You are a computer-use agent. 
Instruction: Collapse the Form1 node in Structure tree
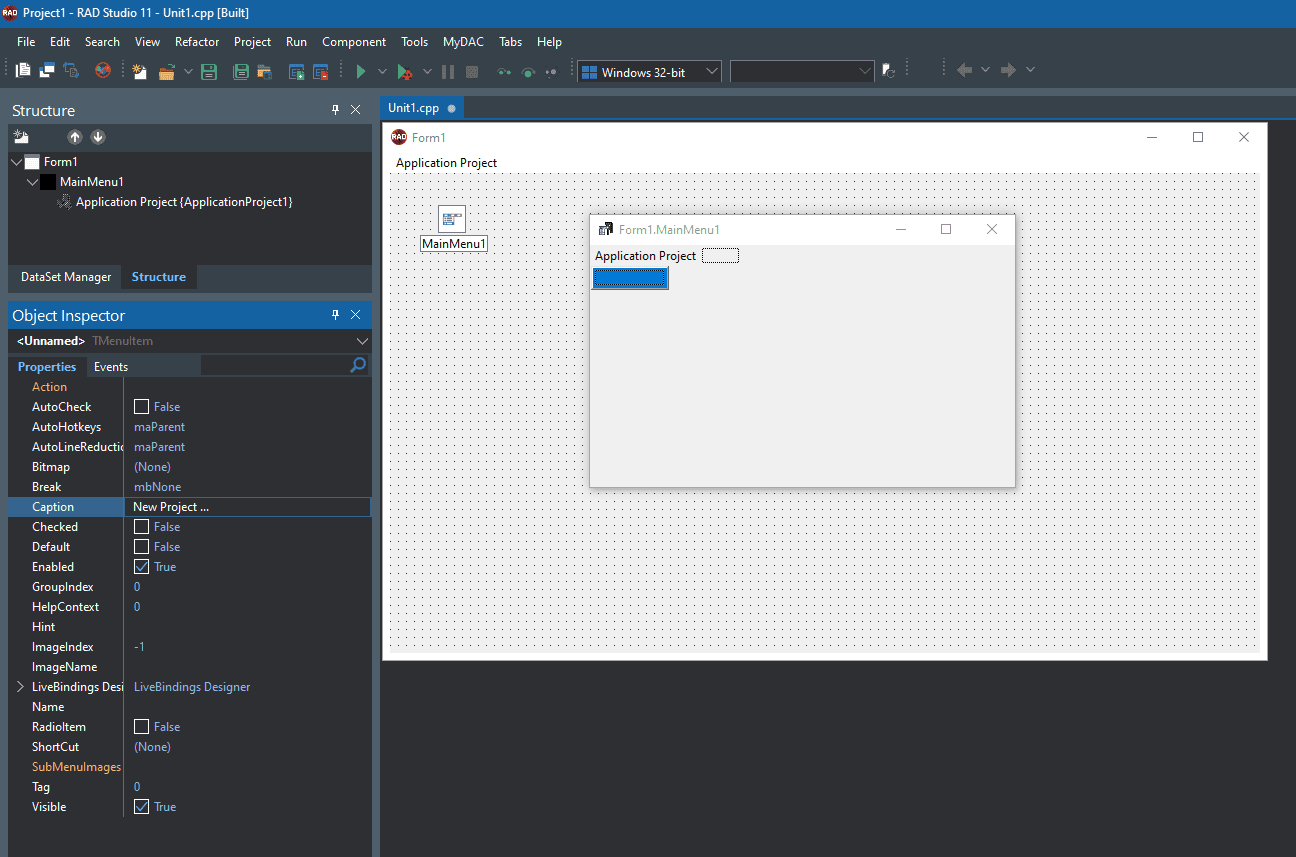(x=17, y=162)
